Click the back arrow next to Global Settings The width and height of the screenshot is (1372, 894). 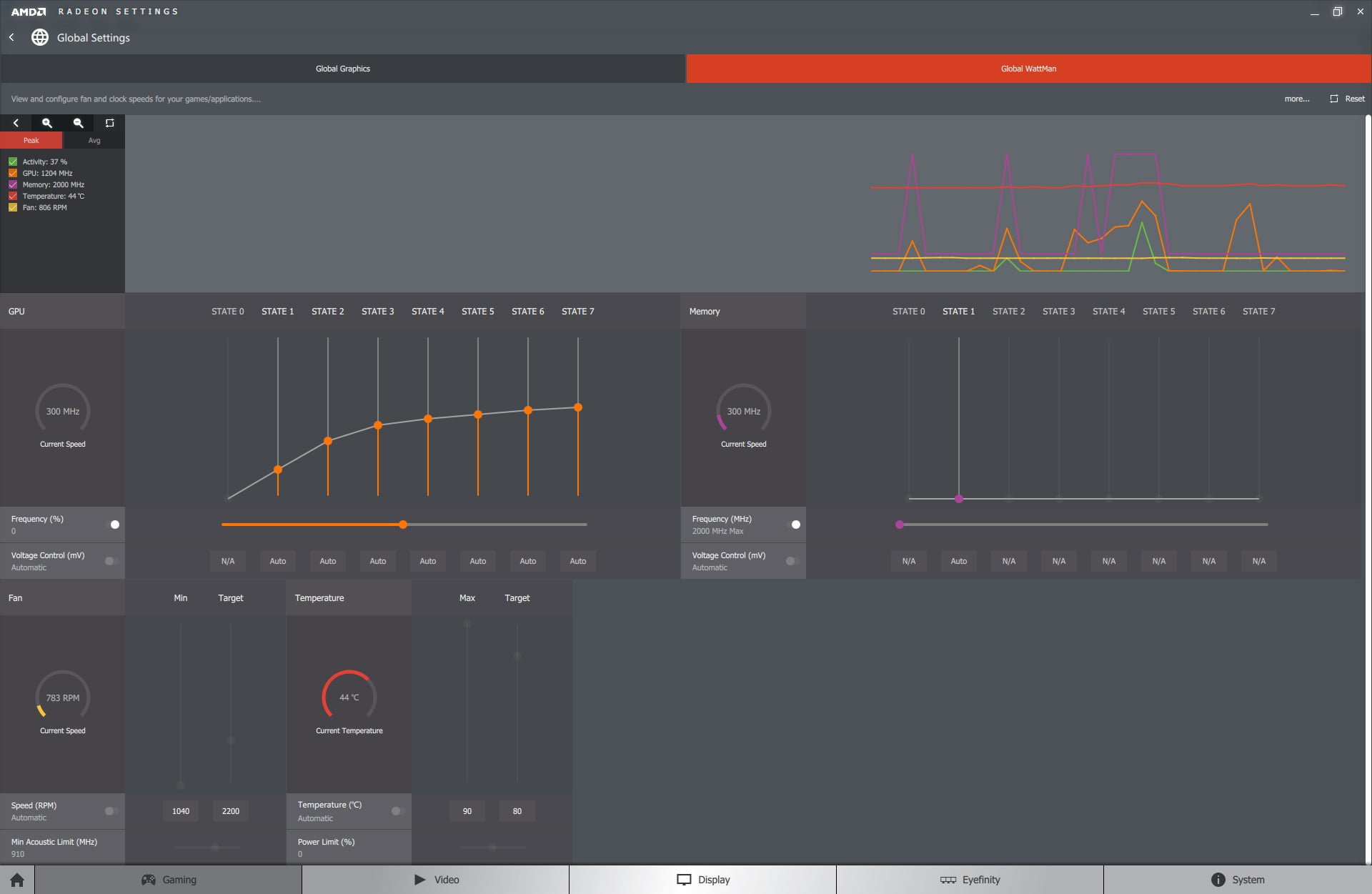point(11,37)
